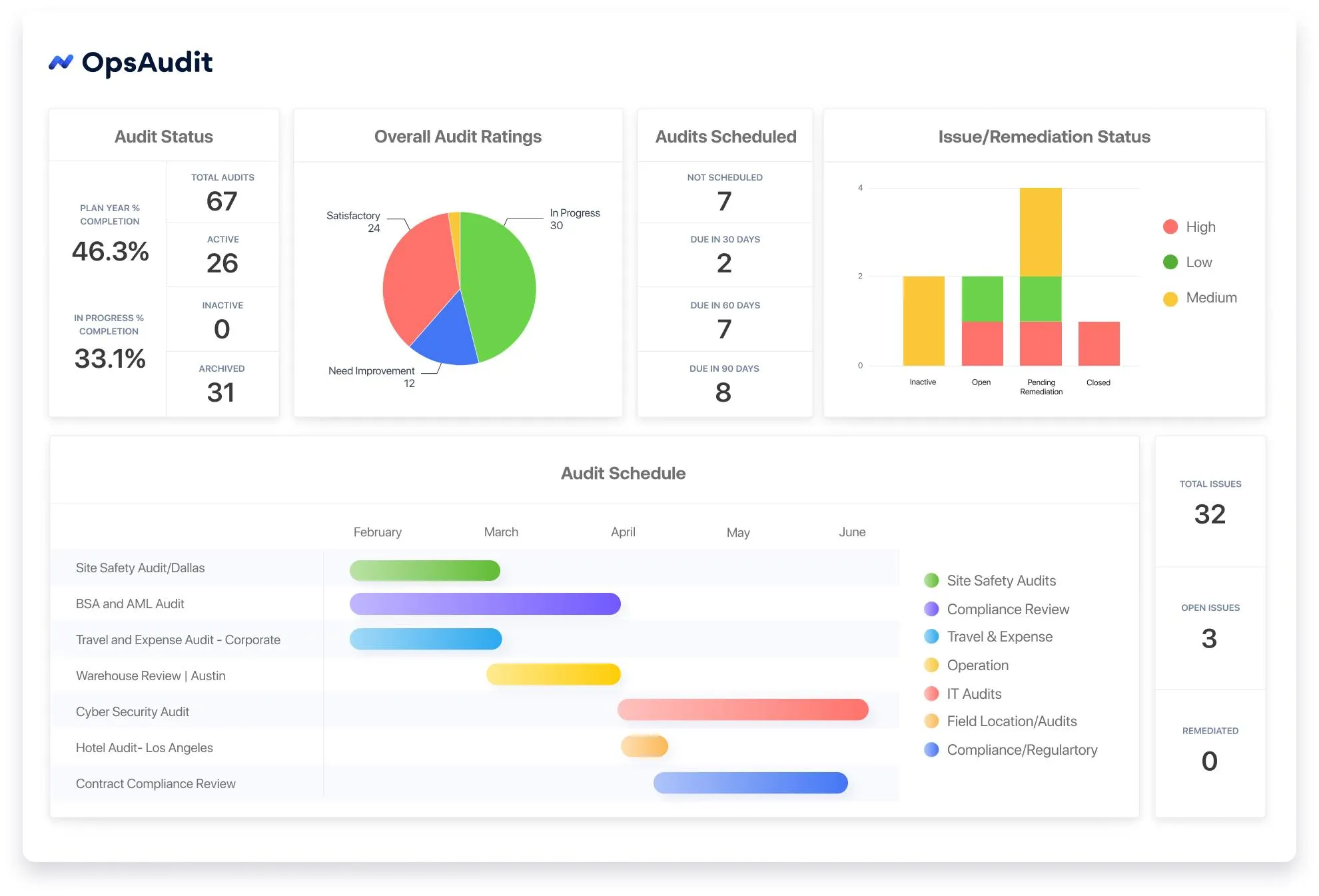Click the Due in 30 Days value 2
1319x896 pixels.
(x=724, y=263)
